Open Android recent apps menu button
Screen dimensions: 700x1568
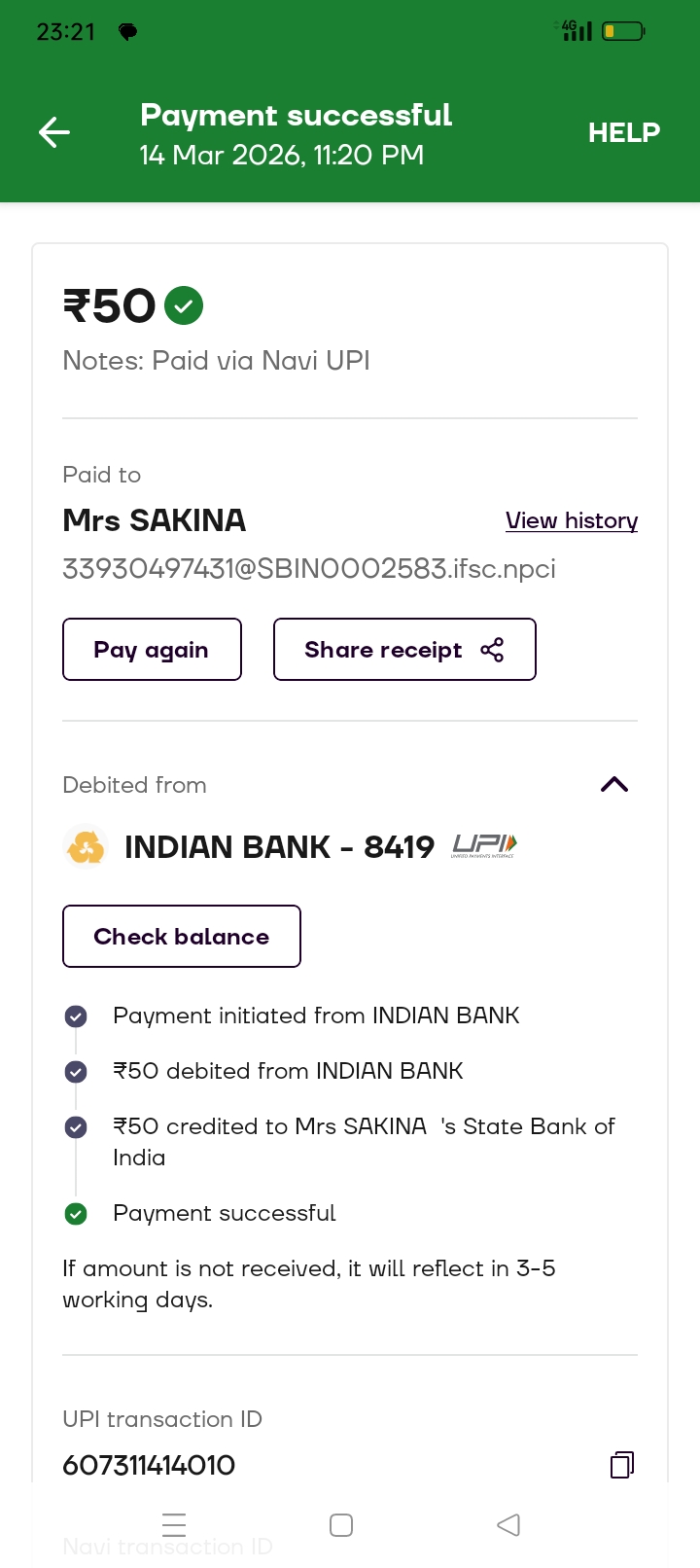[x=174, y=1525]
